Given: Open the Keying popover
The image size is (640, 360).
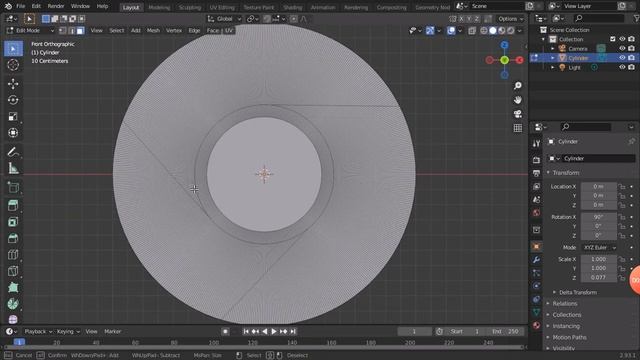Looking at the screenshot, I should pos(68,331).
